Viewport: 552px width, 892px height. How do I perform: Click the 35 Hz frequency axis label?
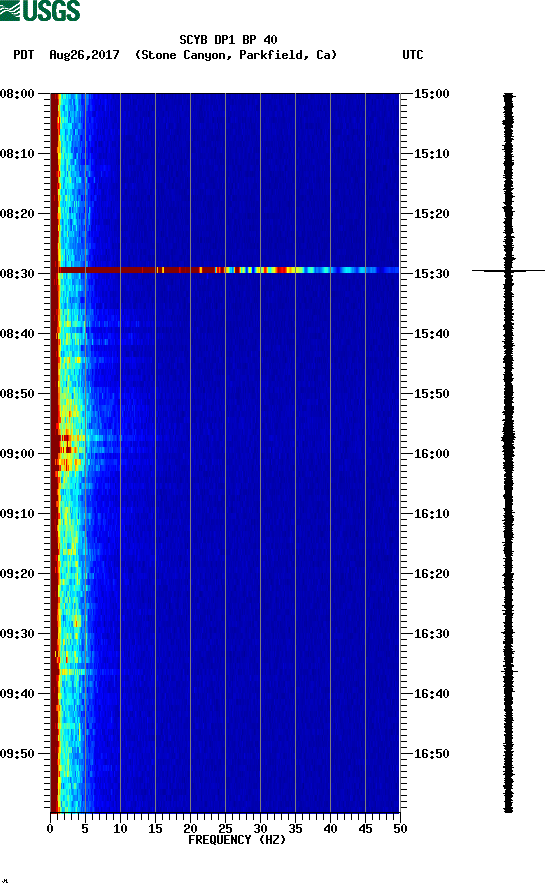[295, 829]
